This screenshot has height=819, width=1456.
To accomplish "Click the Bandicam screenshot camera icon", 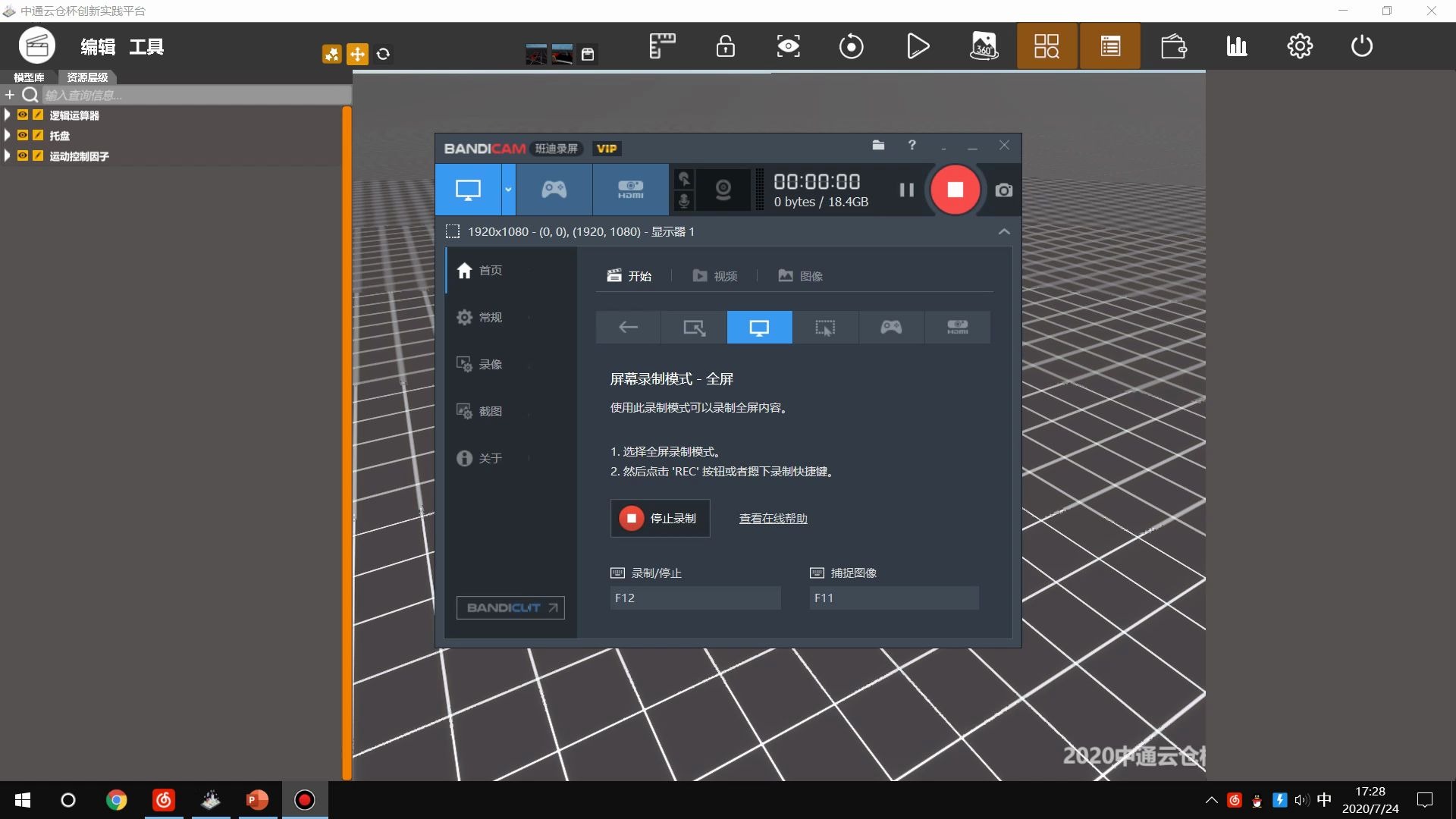I will pyautogui.click(x=1003, y=190).
